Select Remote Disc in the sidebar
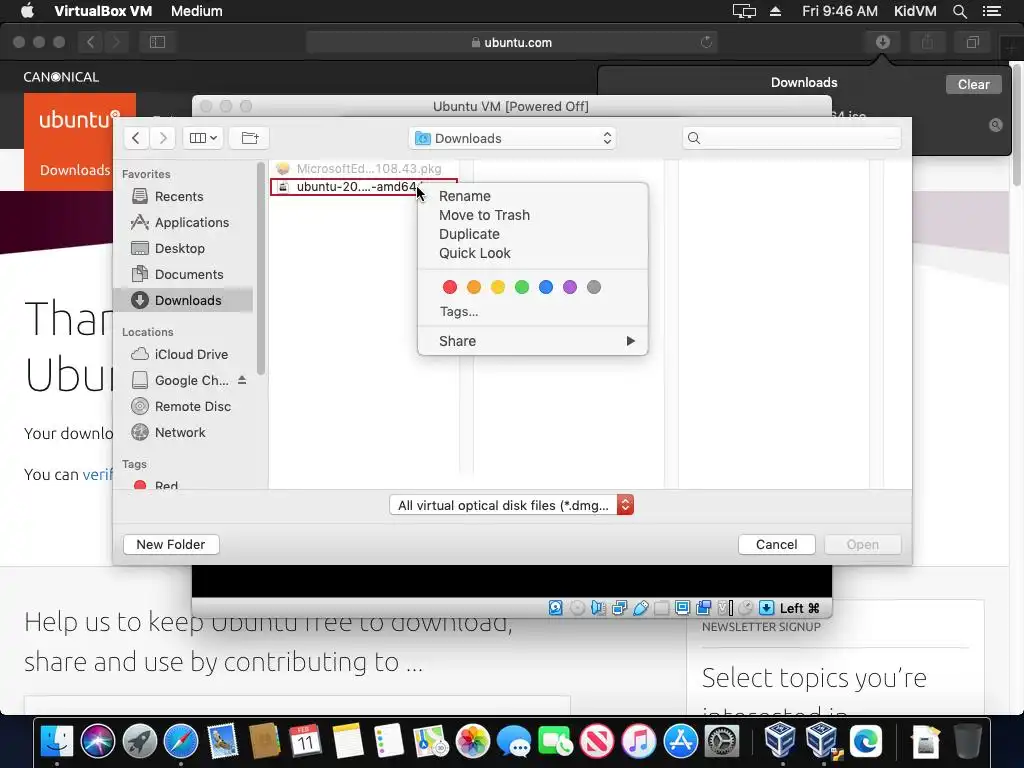This screenshot has width=1024, height=768. [x=183, y=406]
